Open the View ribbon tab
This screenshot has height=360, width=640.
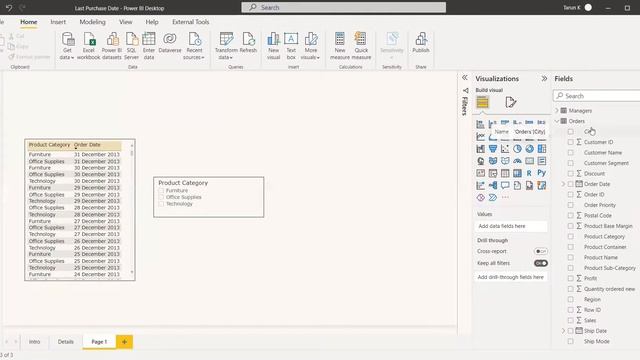click(126, 22)
